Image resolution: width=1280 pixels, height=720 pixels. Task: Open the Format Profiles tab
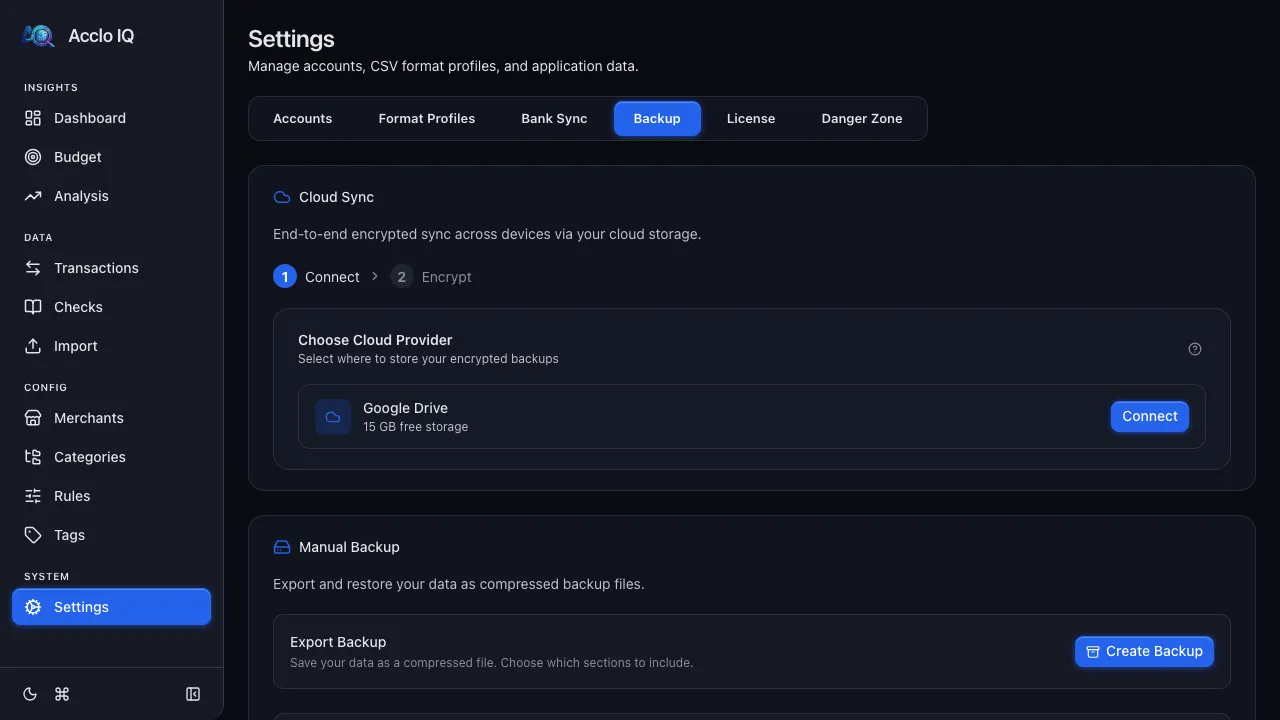click(x=427, y=118)
